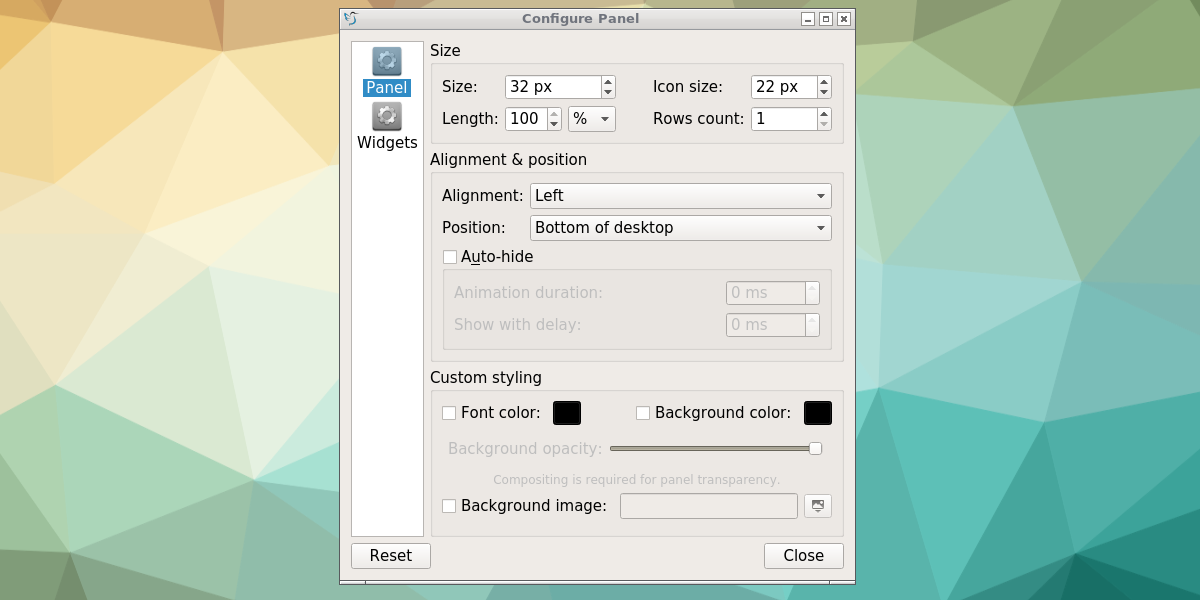Decrease Icon size with down arrow

coord(824,93)
